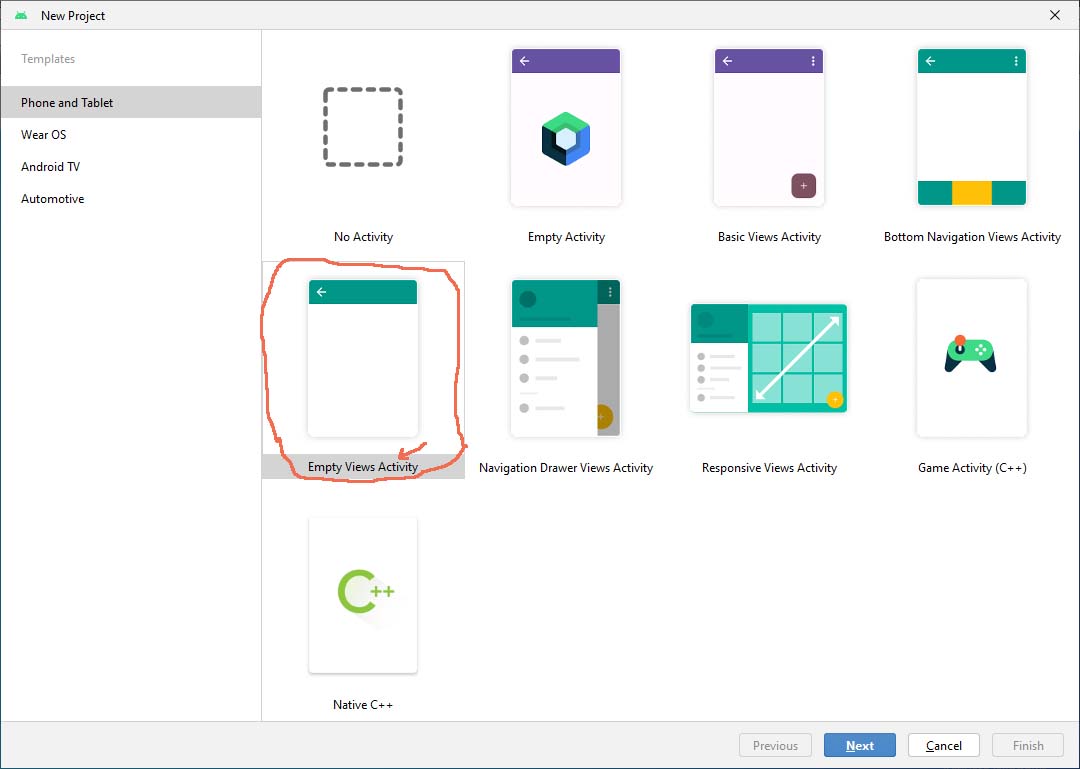Select Responsive Views Activity template preview

coord(769,358)
